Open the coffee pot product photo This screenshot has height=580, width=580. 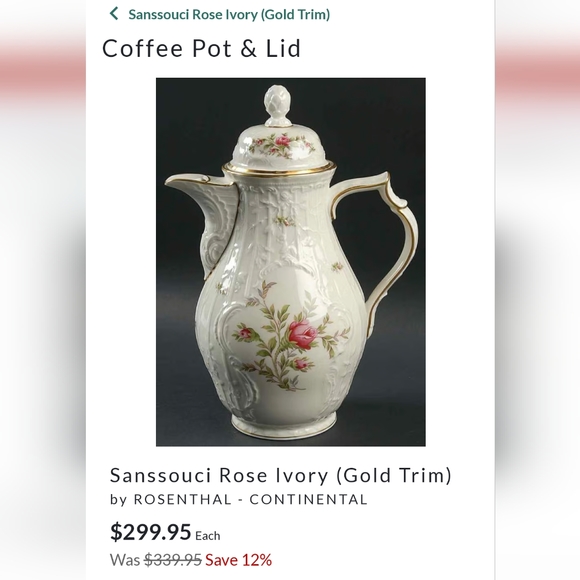[291, 262]
